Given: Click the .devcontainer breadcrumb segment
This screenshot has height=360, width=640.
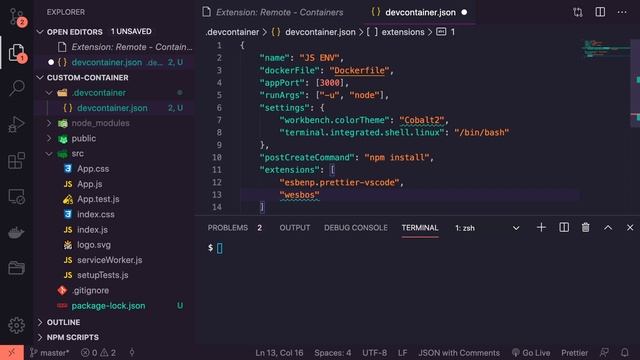Looking at the screenshot, I should pos(232,32).
